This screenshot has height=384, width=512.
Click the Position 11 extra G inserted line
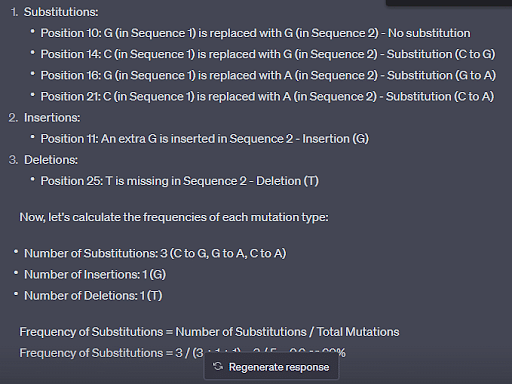click(x=205, y=139)
